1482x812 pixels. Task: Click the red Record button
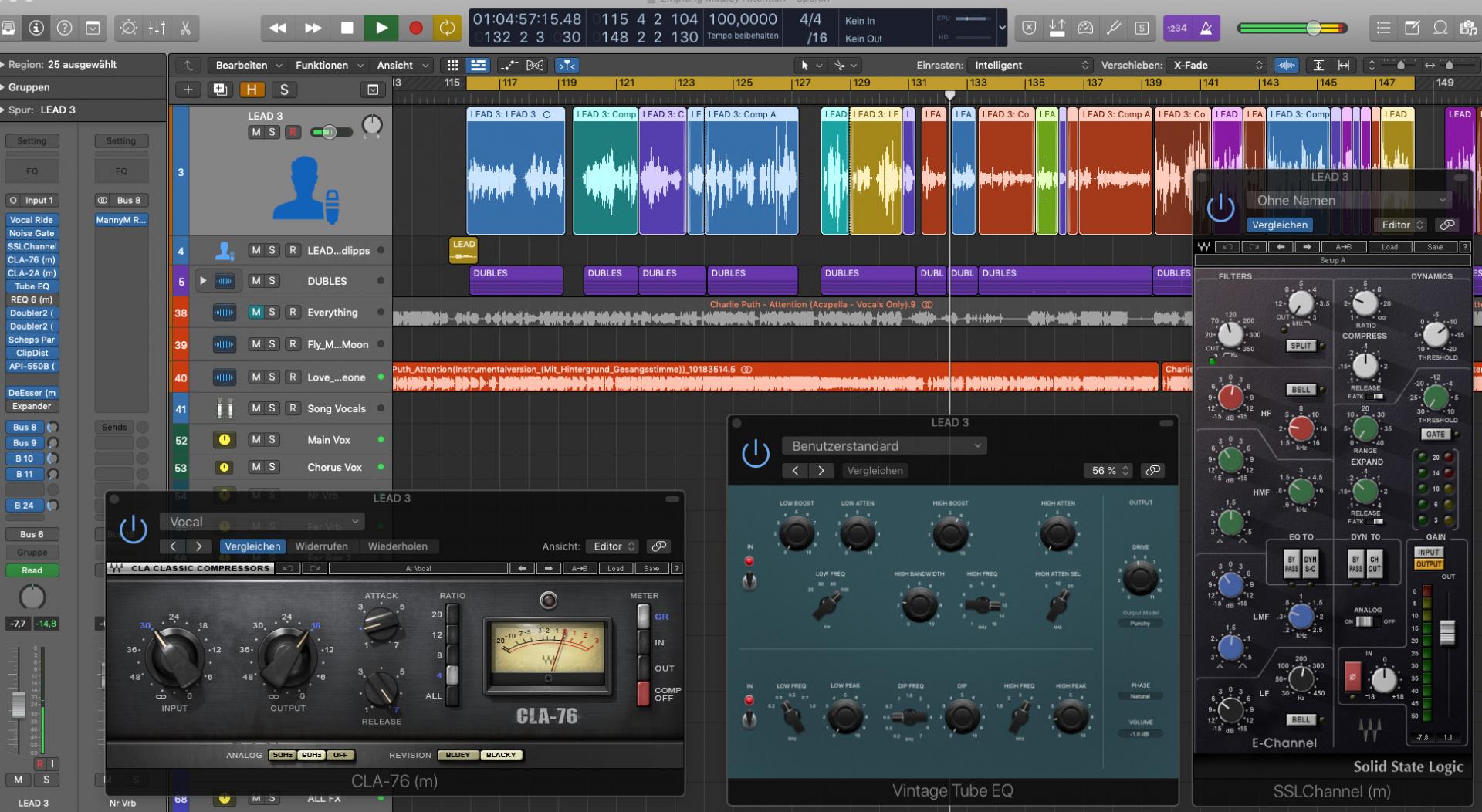(x=415, y=28)
